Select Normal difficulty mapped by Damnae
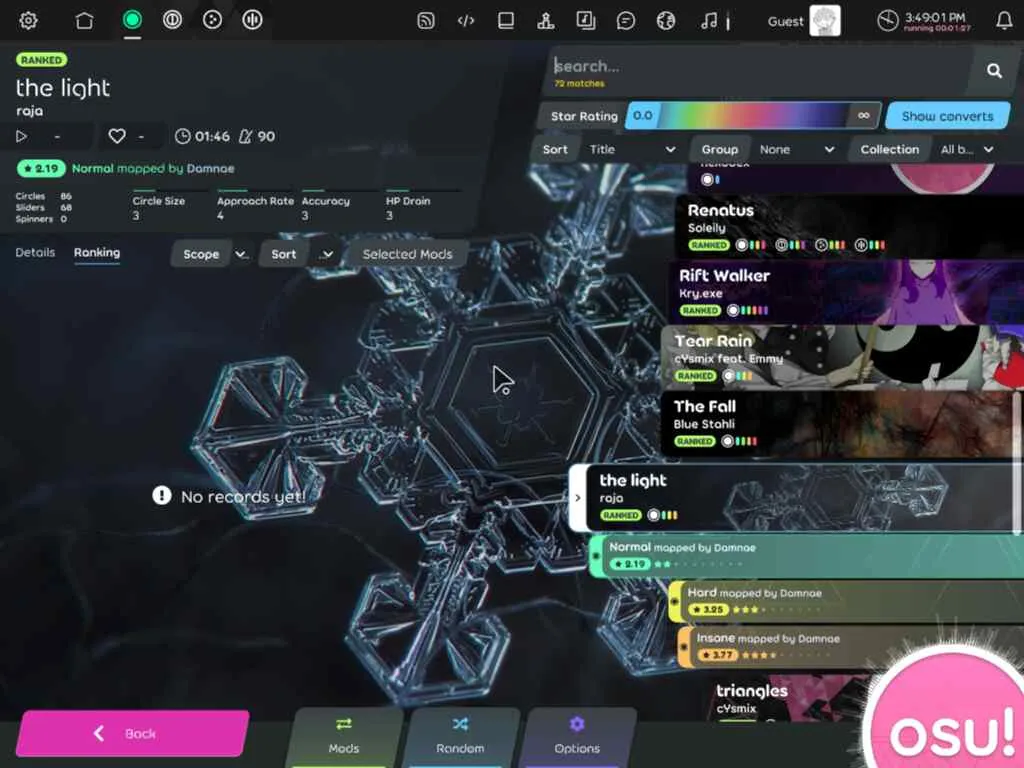This screenshot has width=1024, height=768. click(x=807, y=555)
